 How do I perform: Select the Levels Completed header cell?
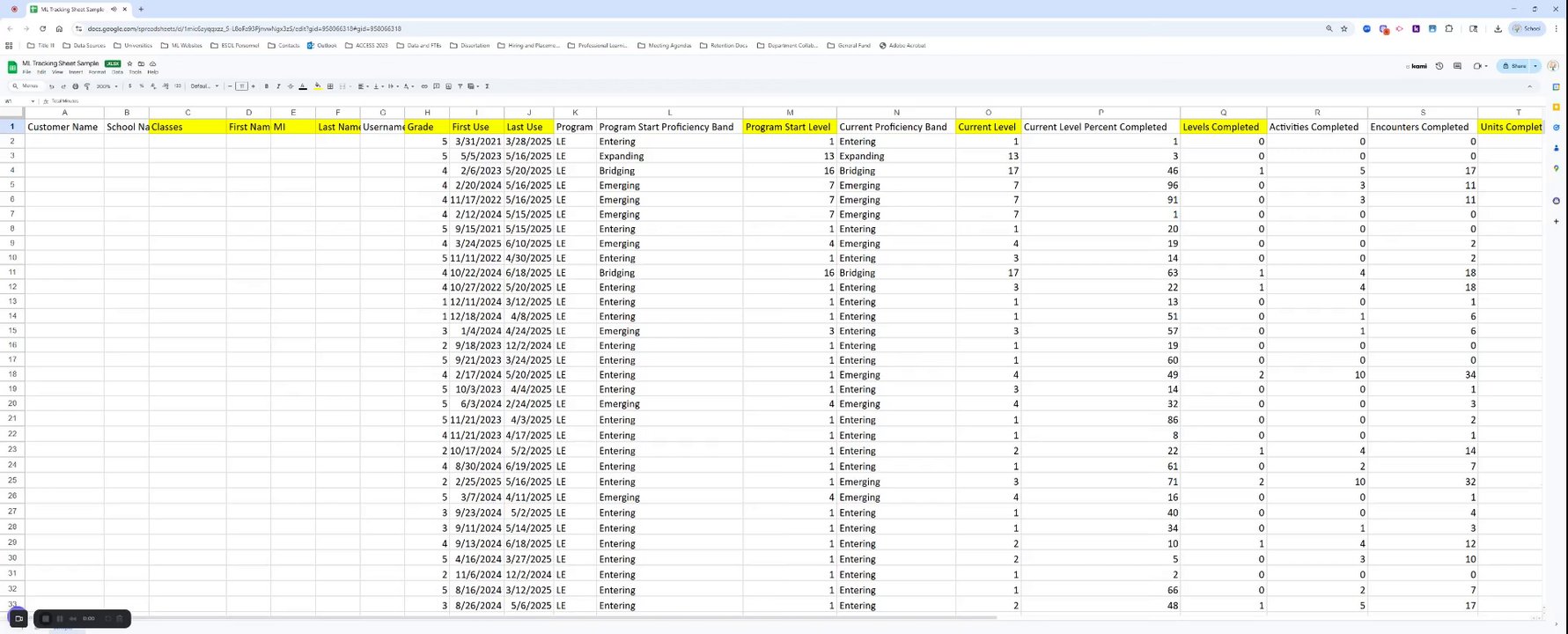(1223, 127)
